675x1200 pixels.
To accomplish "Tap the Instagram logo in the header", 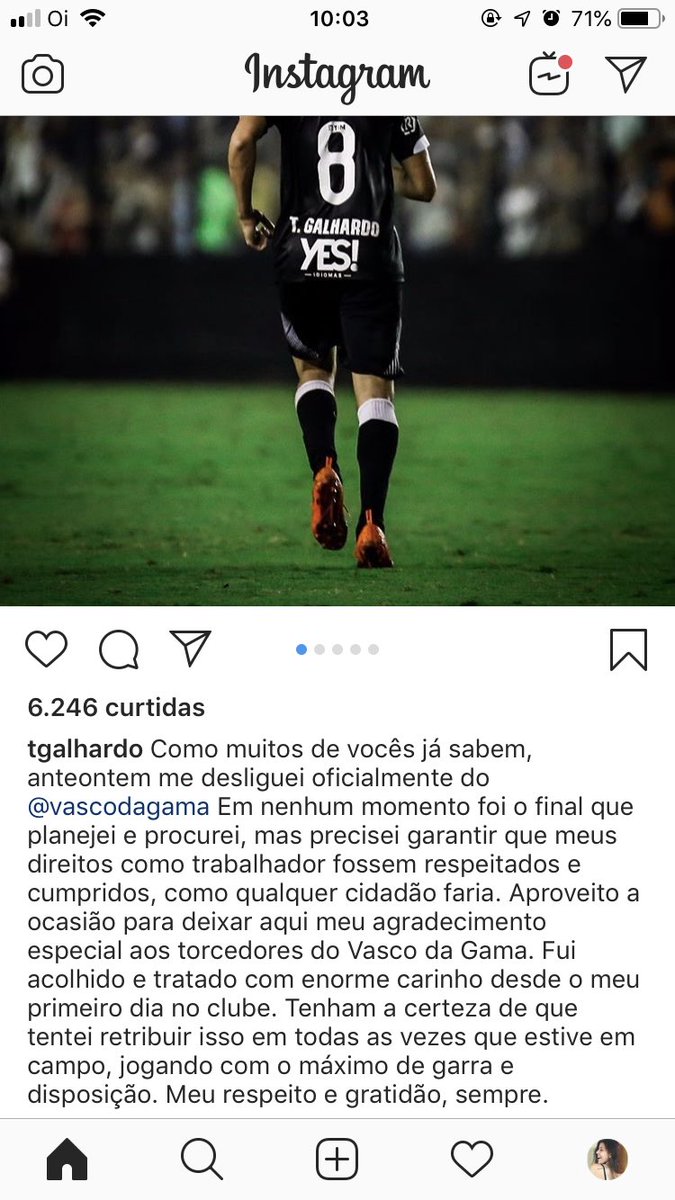I will click(337, 76).
